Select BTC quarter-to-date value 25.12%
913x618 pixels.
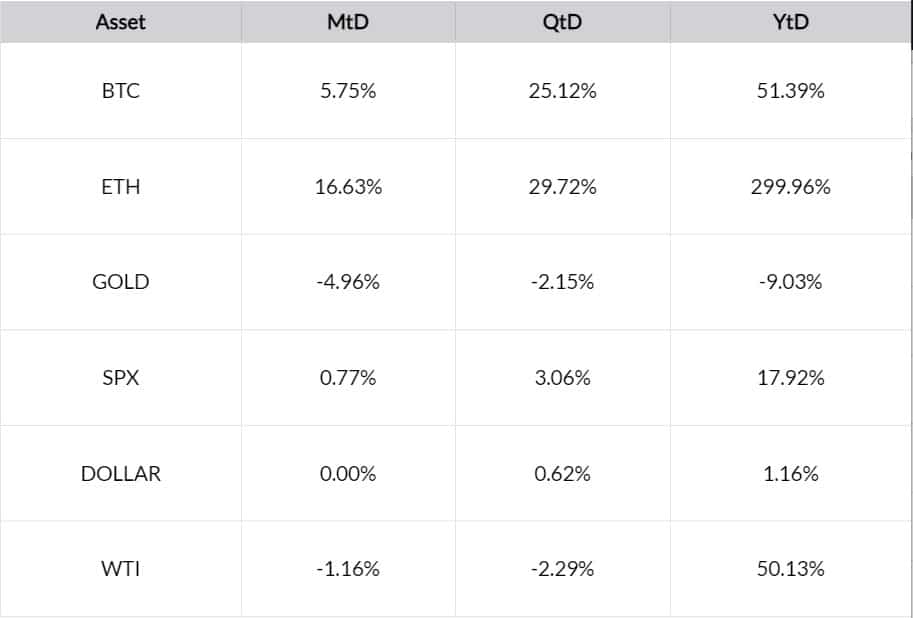562,91
